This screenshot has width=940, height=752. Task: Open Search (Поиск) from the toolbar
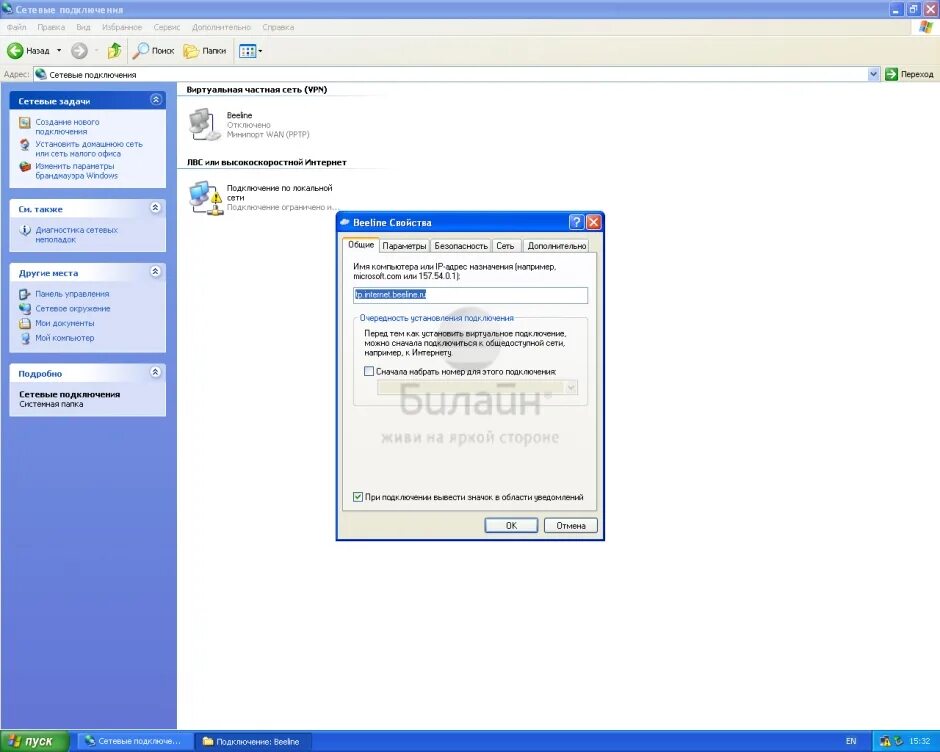(153, 51)
